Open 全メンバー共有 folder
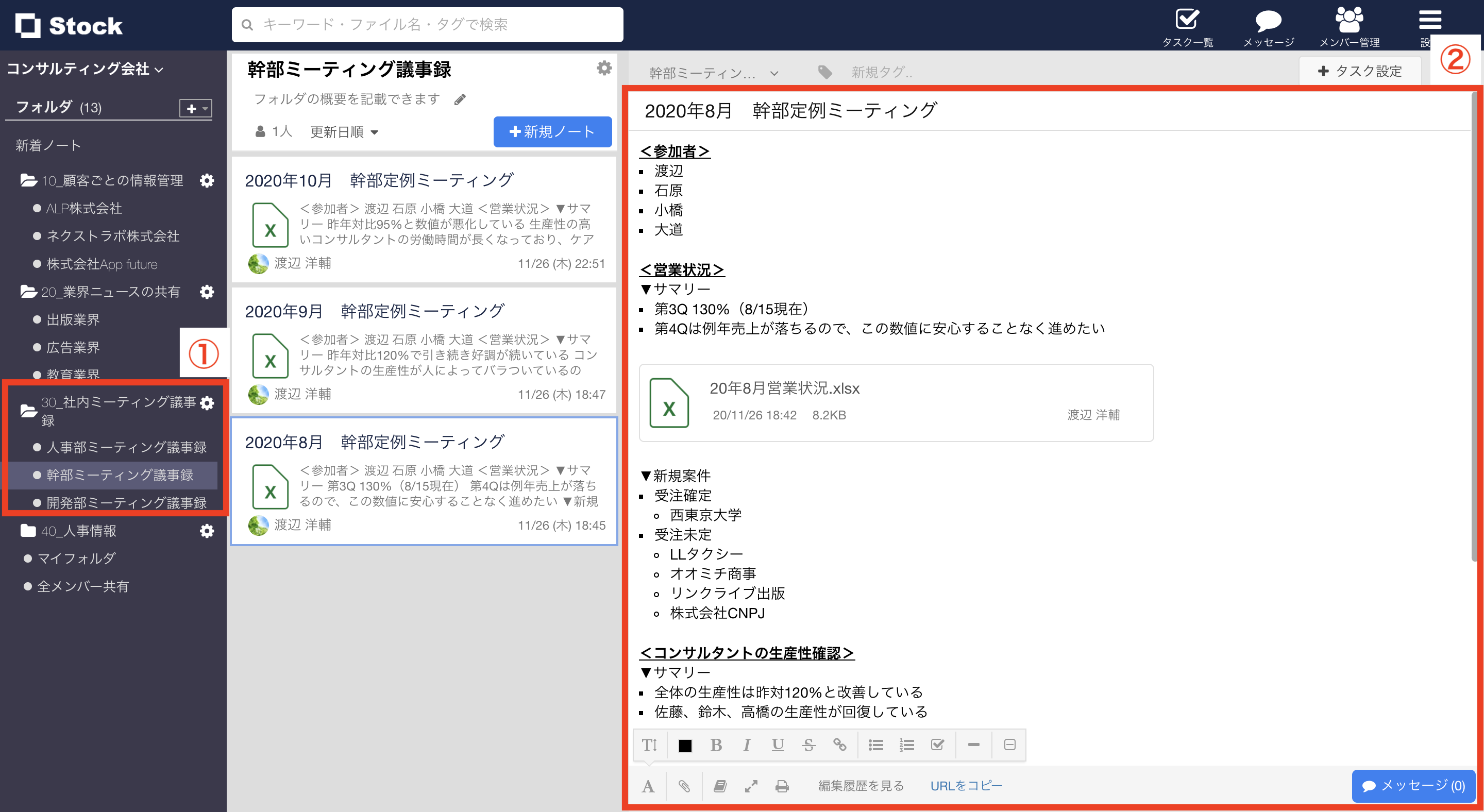This screenshot has height=812, width=1484. [x=82, y=586]
